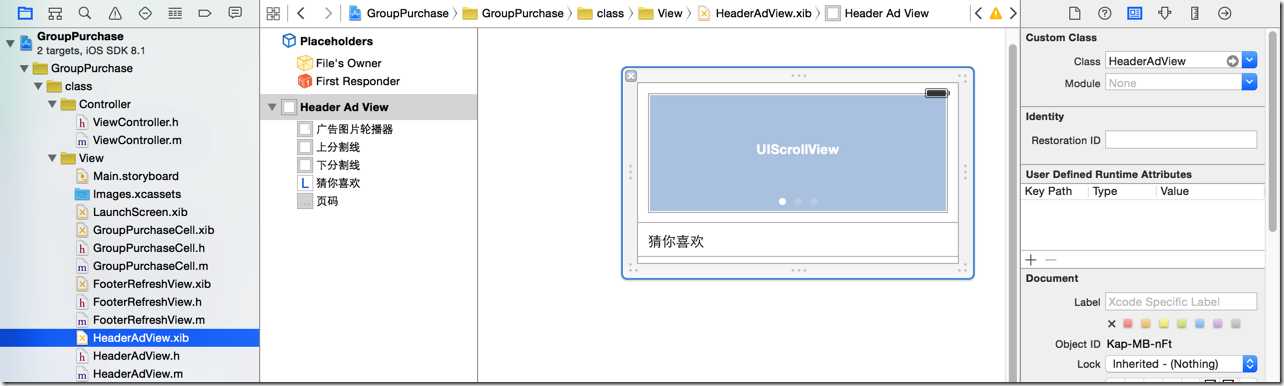Viewport: 1284px width, 386px height.
Task: Clear the label color with X
Action: (x=1112, y=324)
